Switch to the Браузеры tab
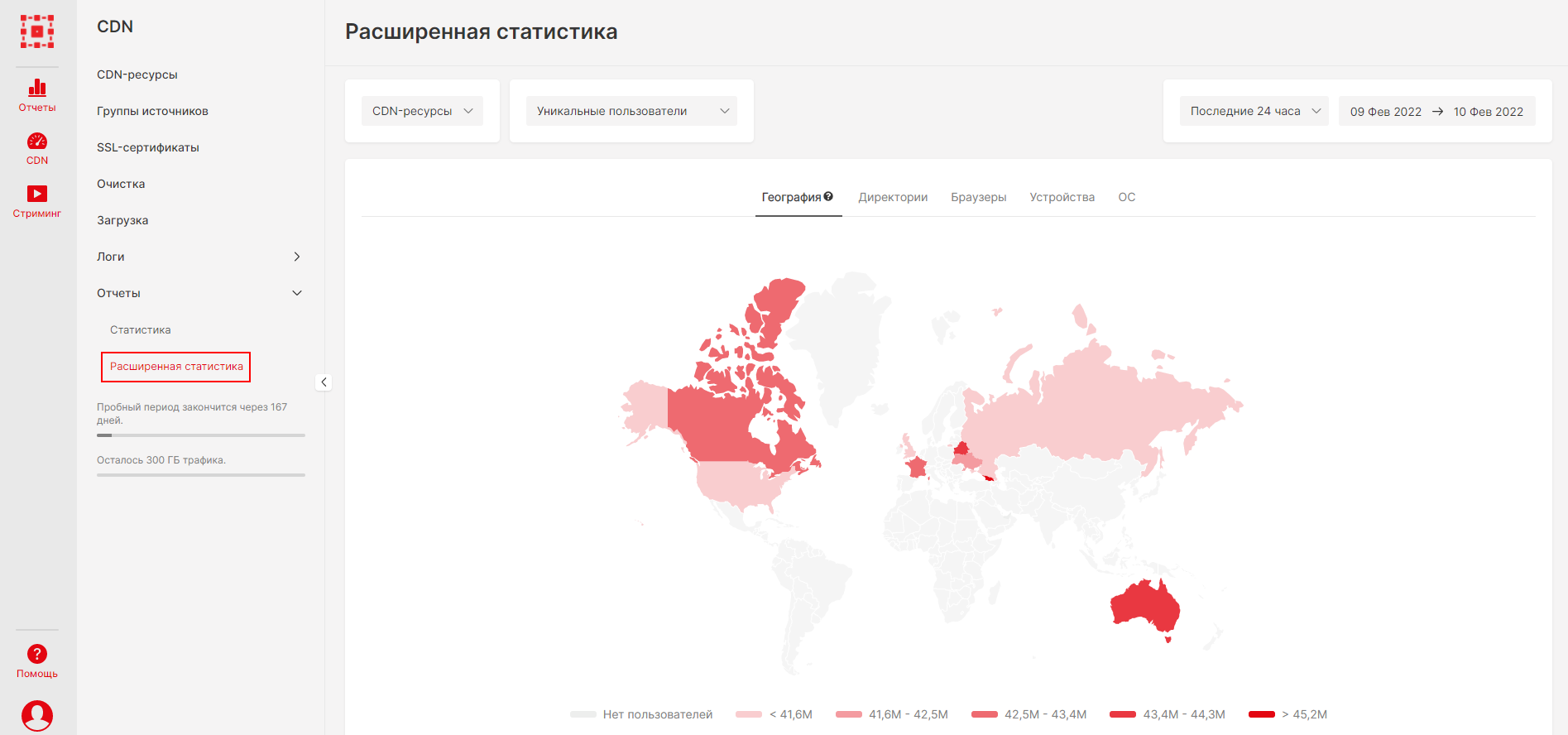The image size is (1568, 735). click(978, 197)
